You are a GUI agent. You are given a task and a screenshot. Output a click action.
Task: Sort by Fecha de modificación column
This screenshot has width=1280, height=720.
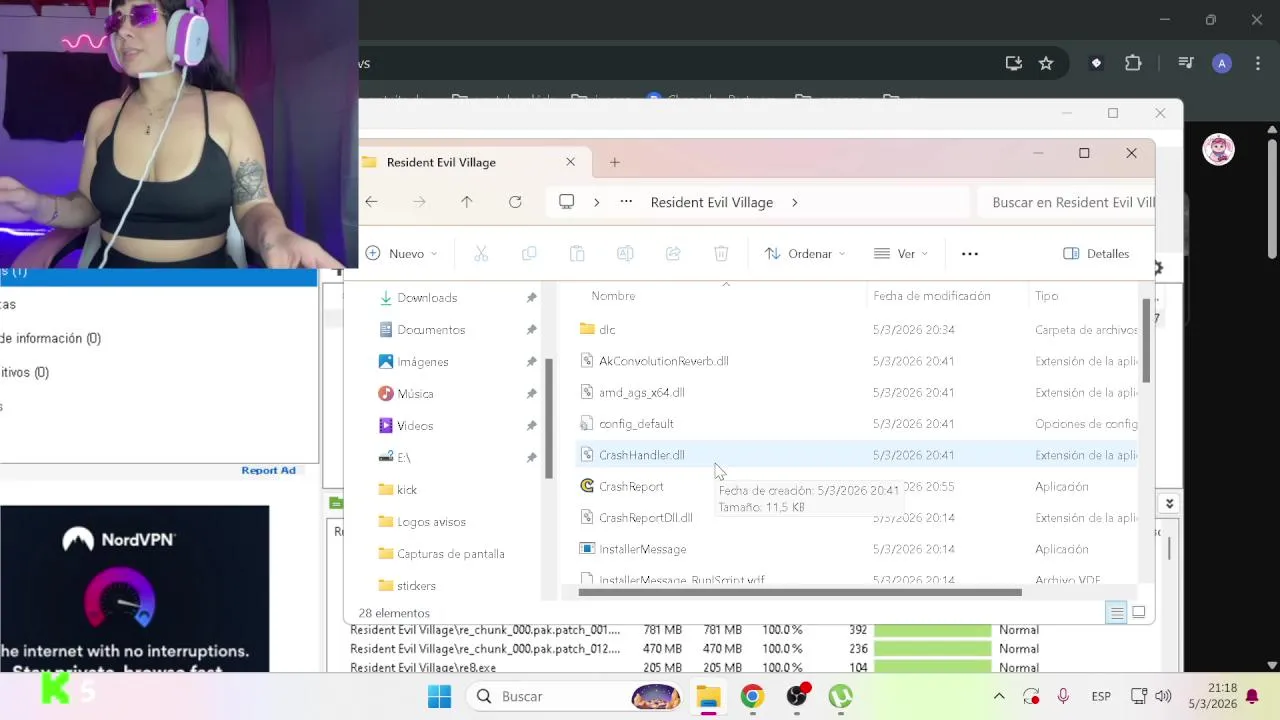(931, 296)
